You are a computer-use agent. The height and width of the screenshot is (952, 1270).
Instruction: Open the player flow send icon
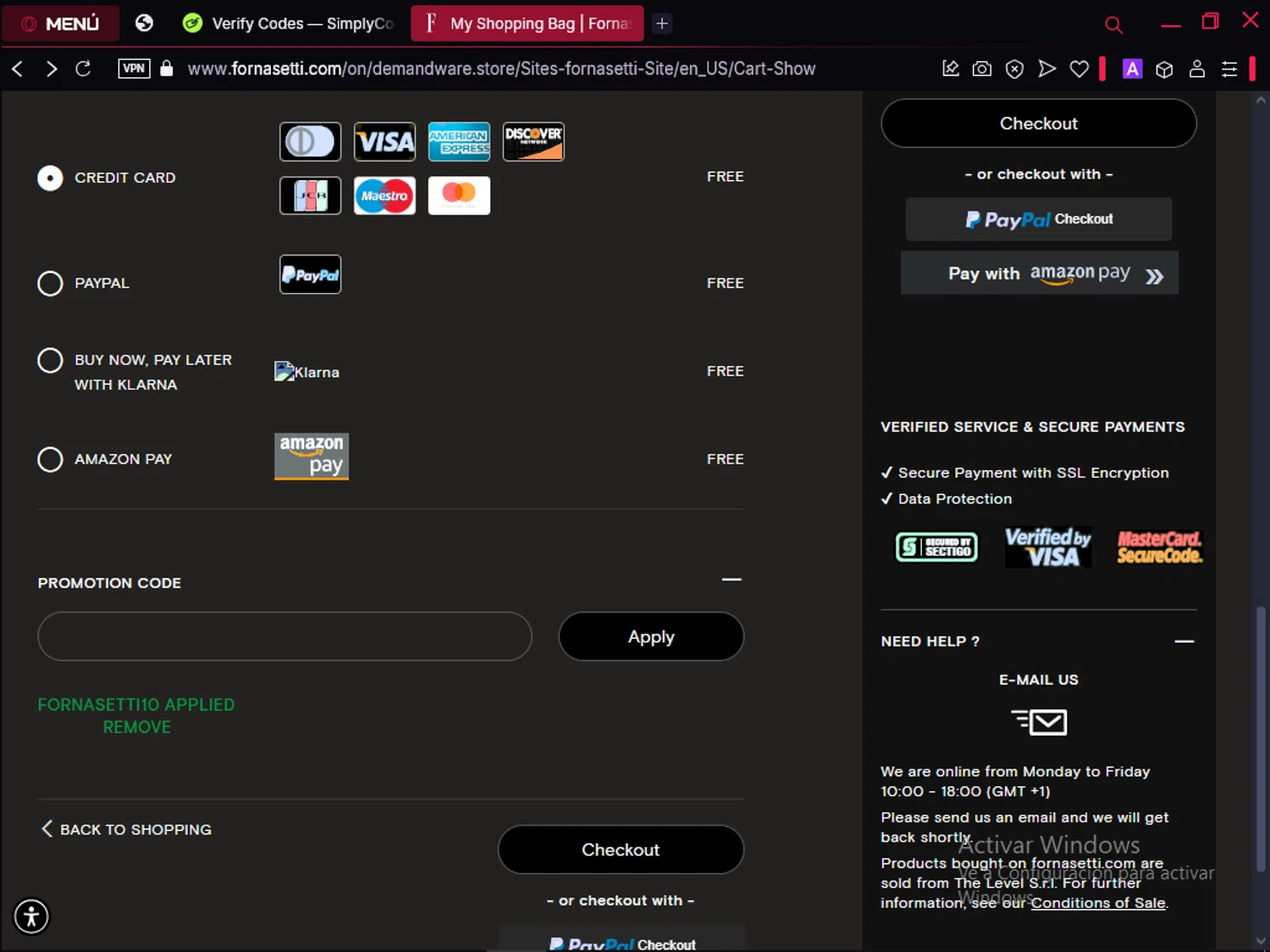(1047, 69)
